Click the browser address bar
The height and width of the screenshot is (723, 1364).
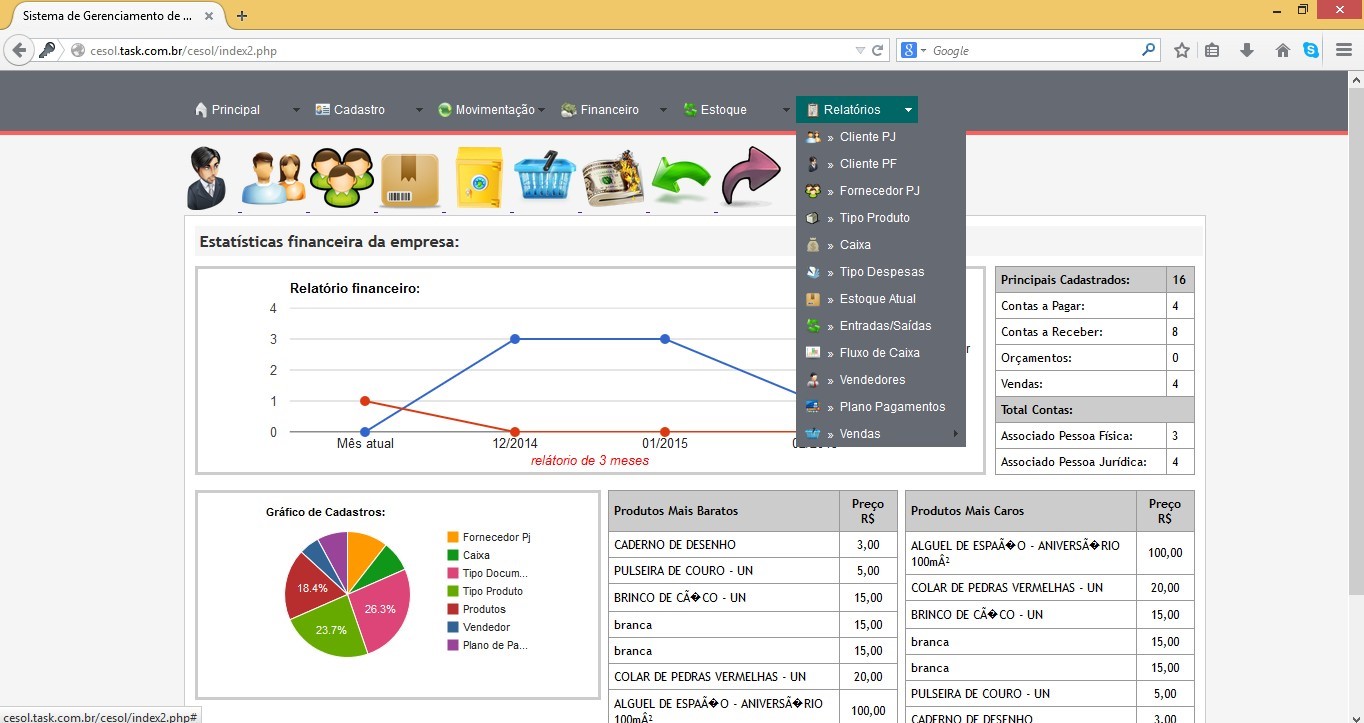tap(460, 50)
